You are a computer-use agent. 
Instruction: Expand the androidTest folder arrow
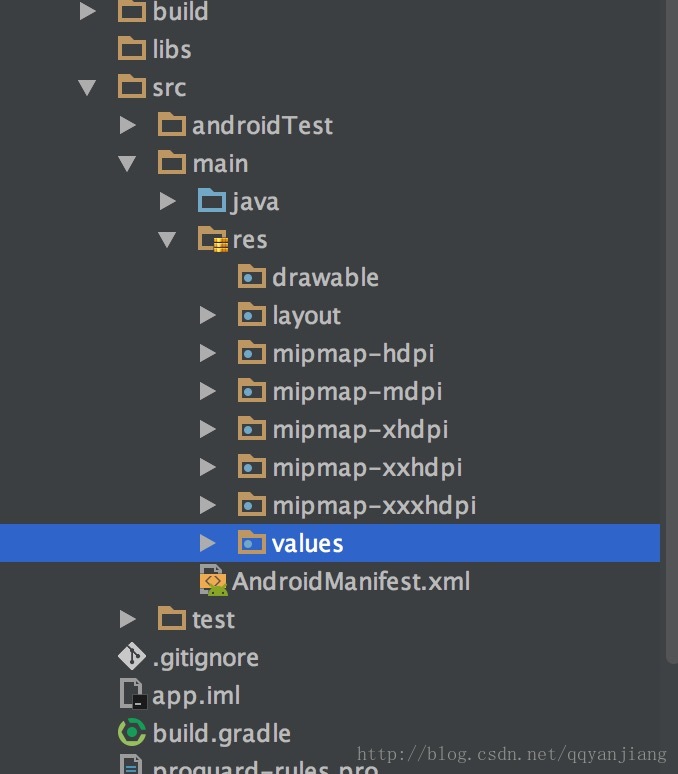tap(127, 125)
